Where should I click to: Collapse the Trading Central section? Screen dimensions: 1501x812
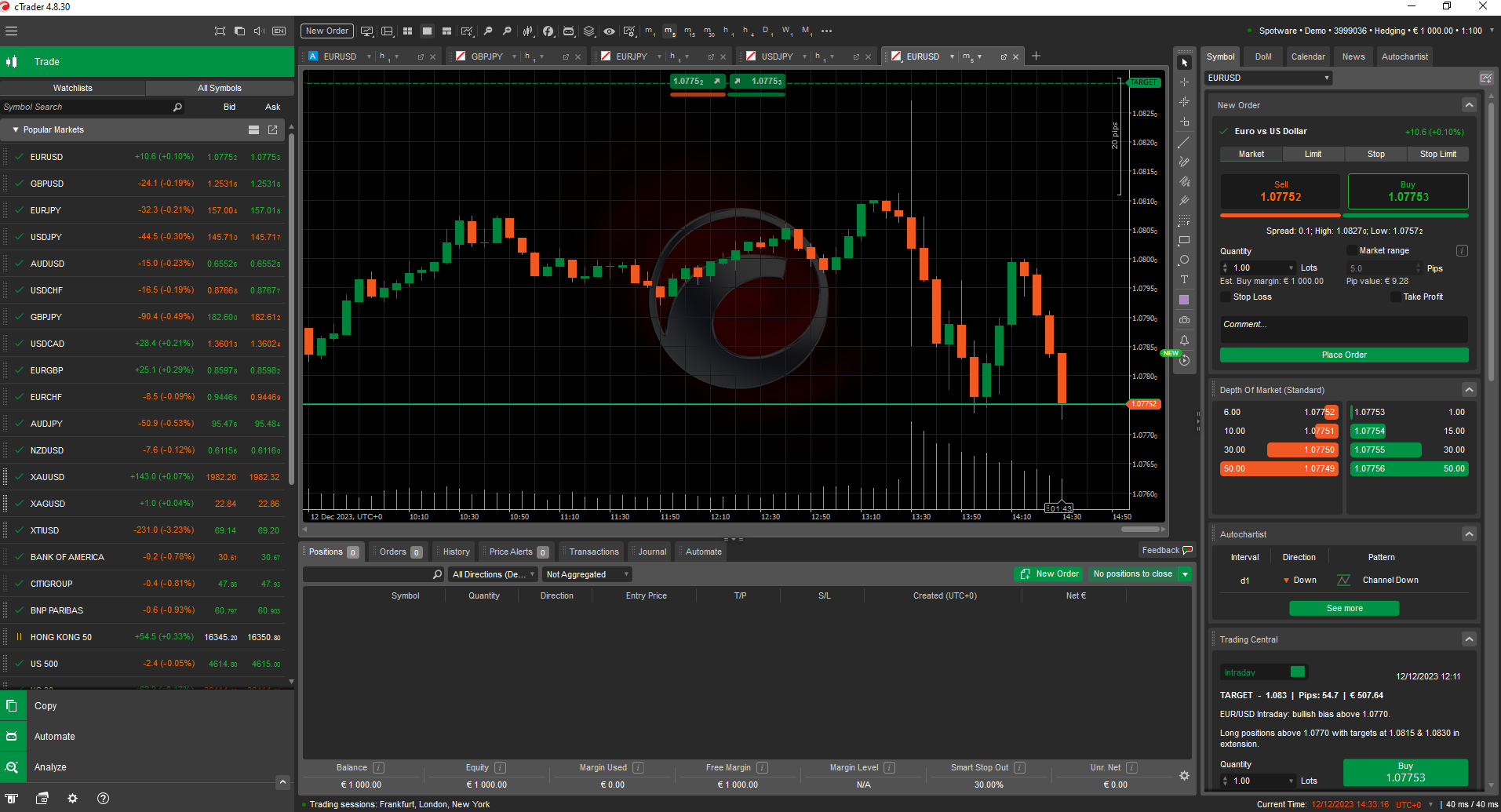tap(1469, 639)
